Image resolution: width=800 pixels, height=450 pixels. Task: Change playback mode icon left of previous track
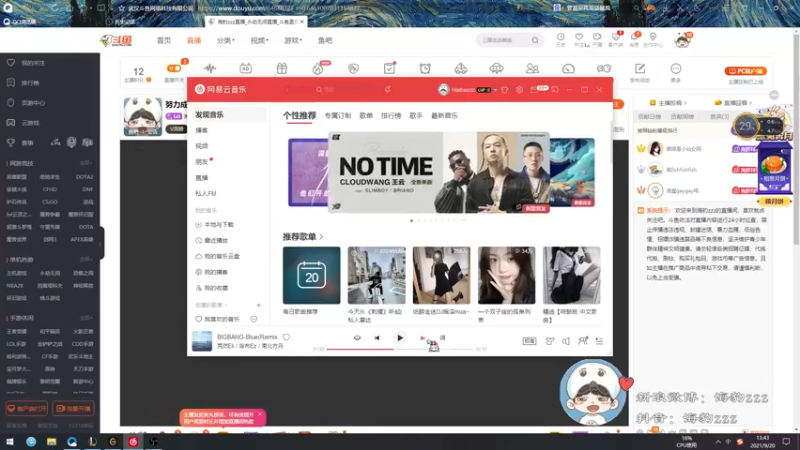(357, 338)
